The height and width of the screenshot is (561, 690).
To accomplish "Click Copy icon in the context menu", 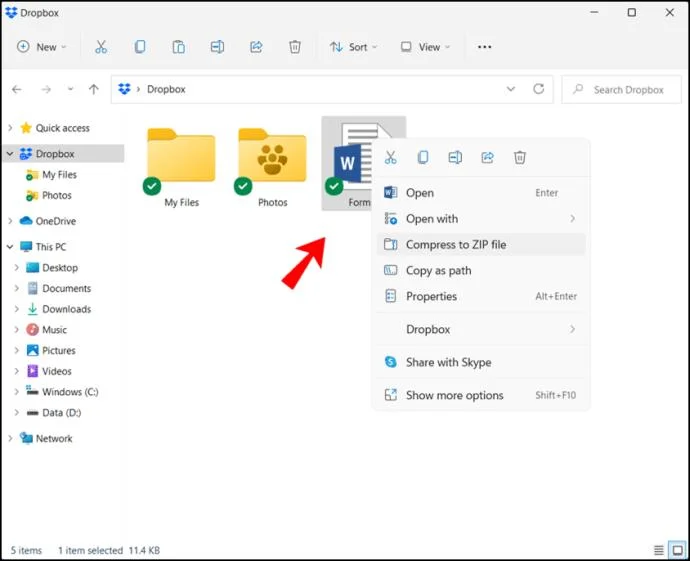I will click(x=423, y=157).
